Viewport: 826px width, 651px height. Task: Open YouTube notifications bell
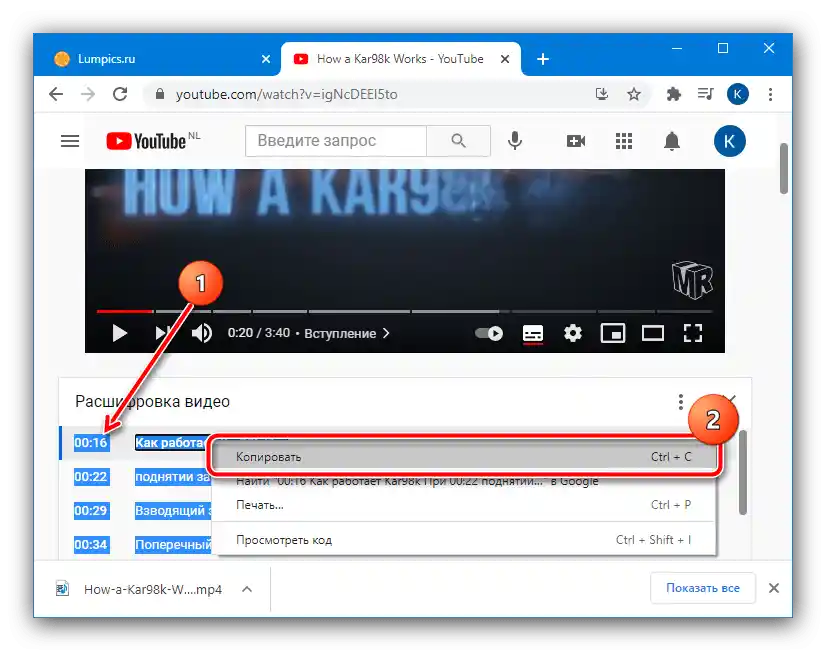(672, 141)
